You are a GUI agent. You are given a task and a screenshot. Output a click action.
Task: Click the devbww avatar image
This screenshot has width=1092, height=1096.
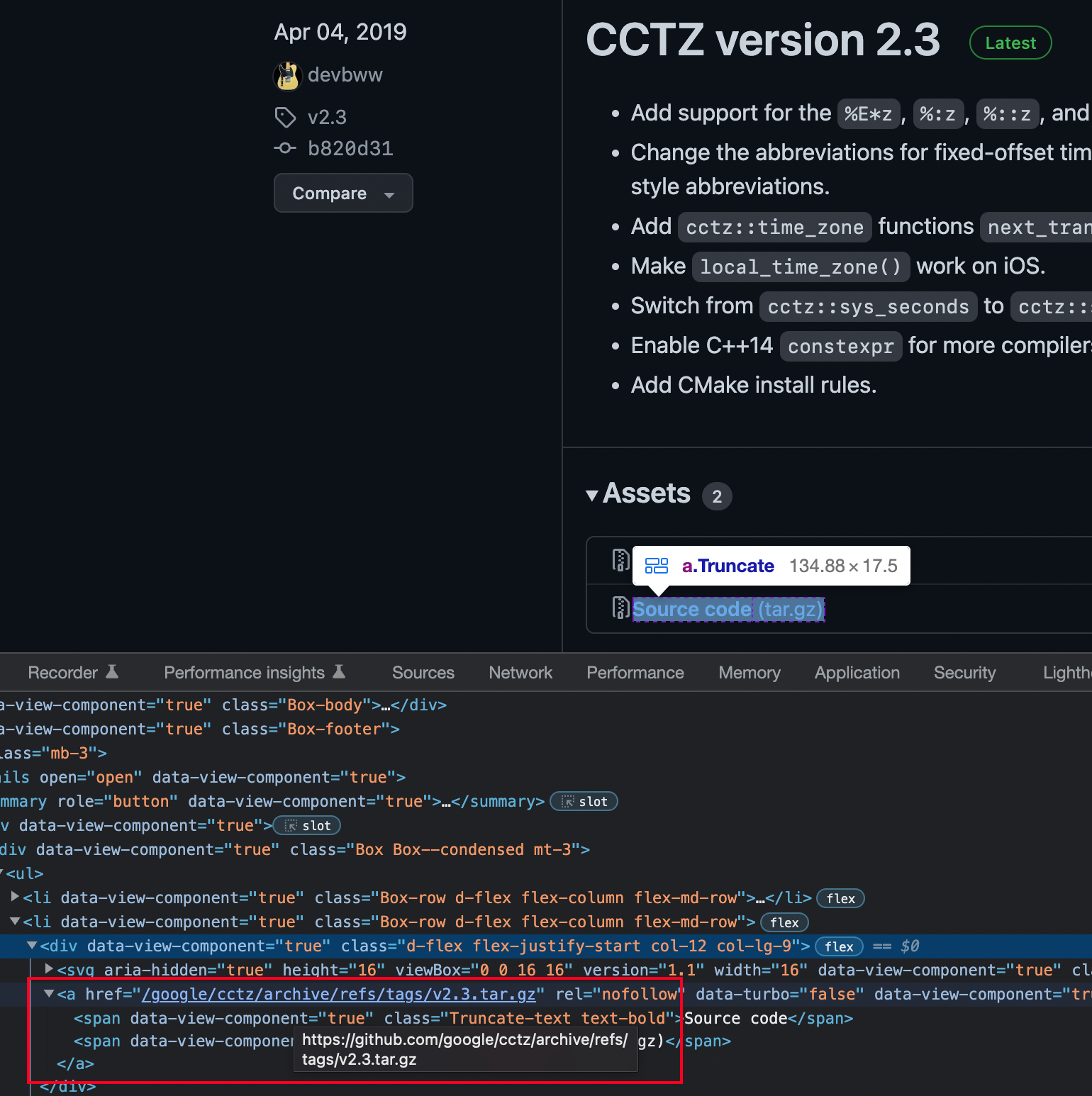click(x=287, y=76)
